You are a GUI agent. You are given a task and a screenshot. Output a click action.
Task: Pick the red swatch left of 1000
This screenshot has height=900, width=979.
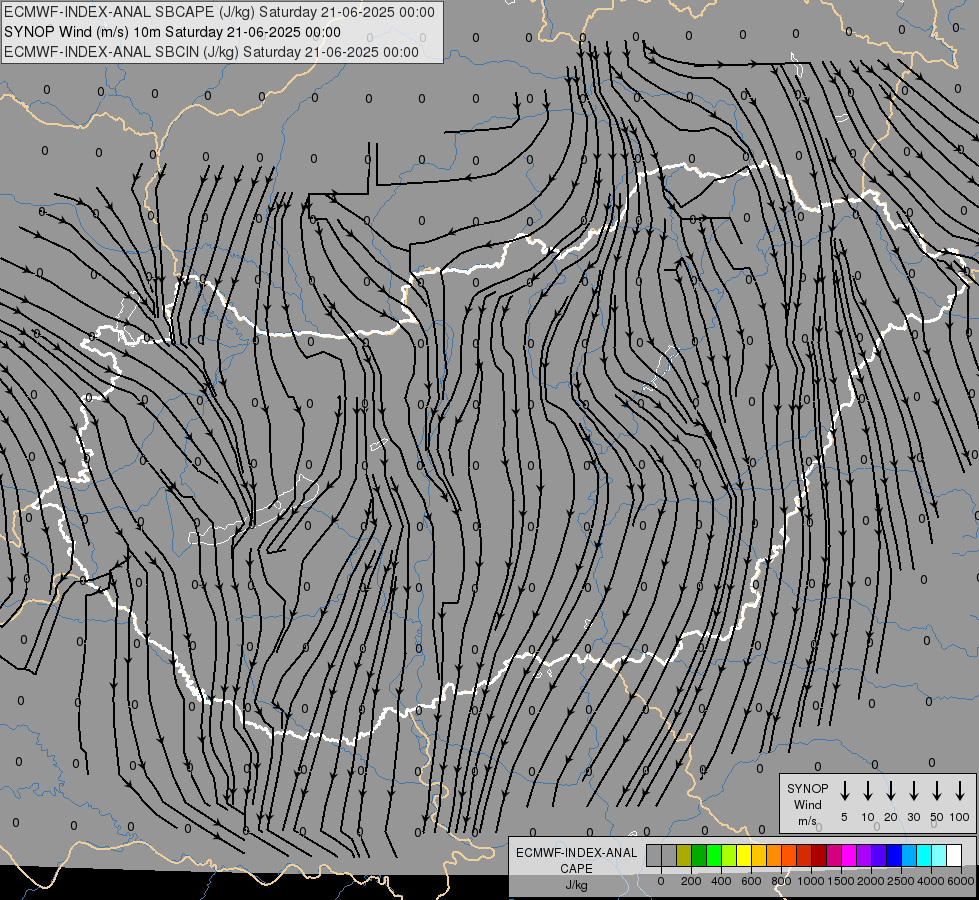click(x=804, y=855)
